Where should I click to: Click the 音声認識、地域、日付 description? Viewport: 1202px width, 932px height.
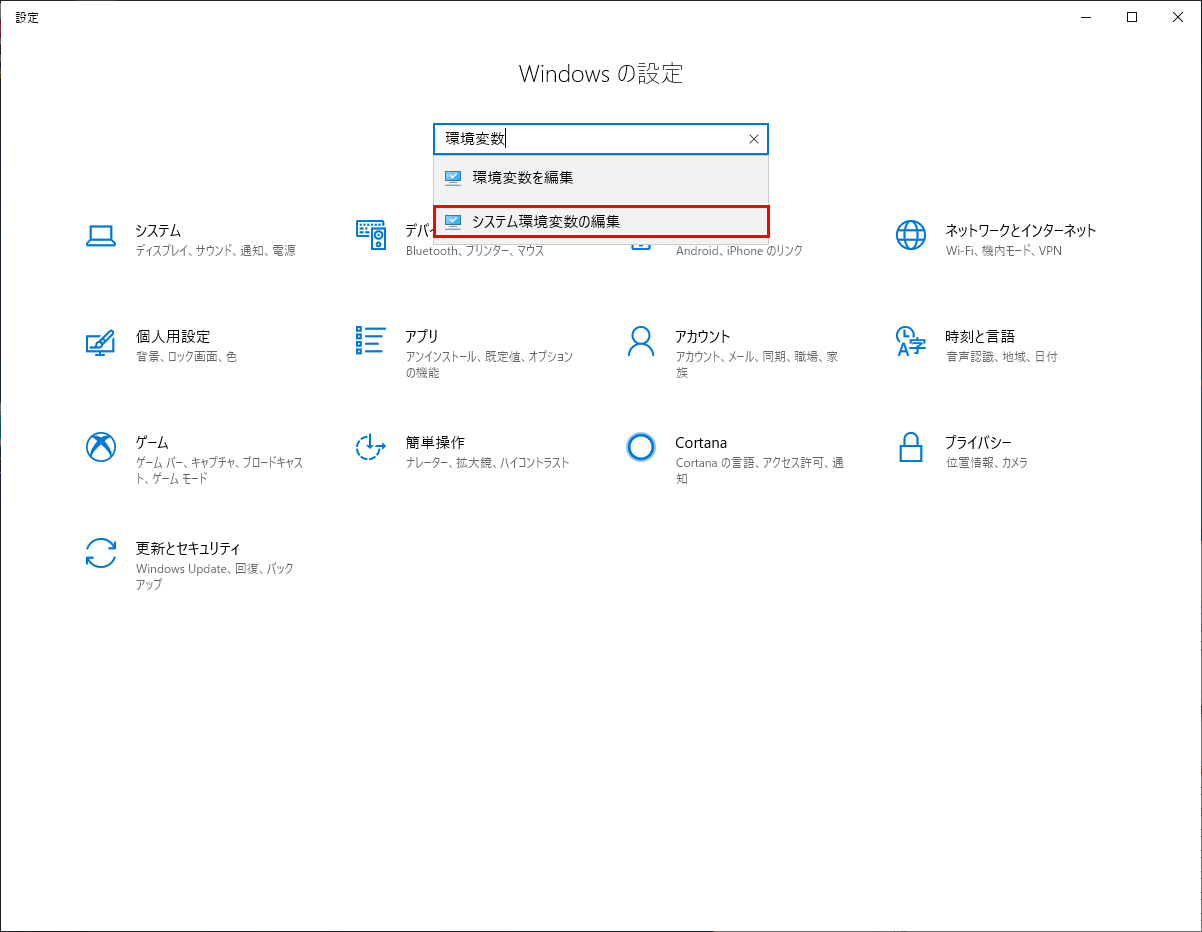pyautogui.click(x=1001, y=357)
